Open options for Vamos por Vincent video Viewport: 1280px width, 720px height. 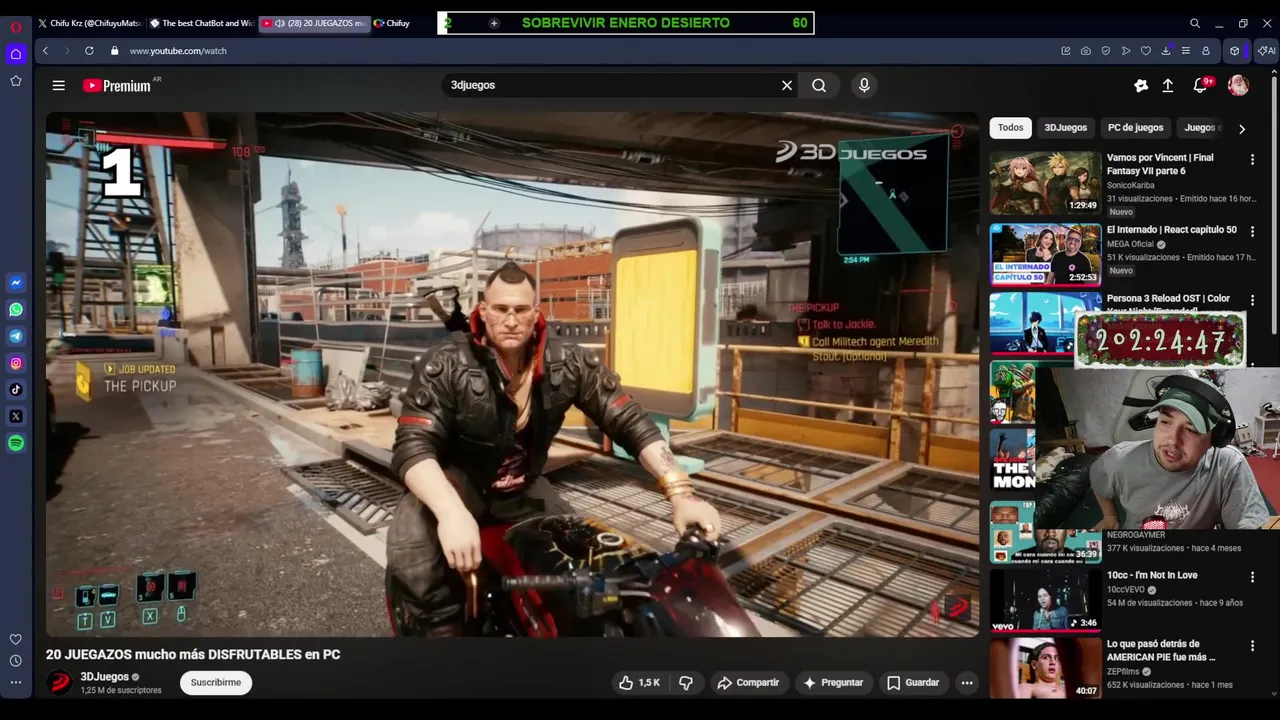click(1252, 159)
